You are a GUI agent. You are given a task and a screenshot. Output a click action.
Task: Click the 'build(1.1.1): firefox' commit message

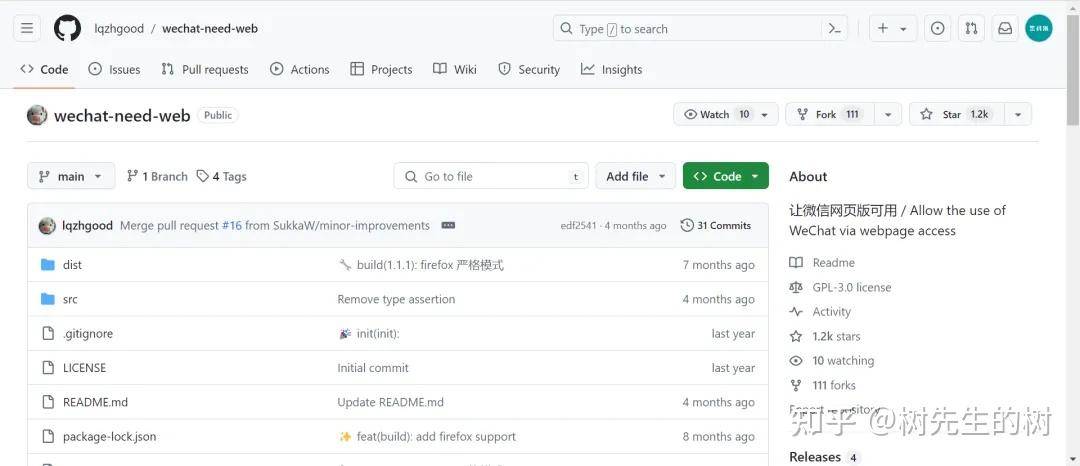(430, 265)
